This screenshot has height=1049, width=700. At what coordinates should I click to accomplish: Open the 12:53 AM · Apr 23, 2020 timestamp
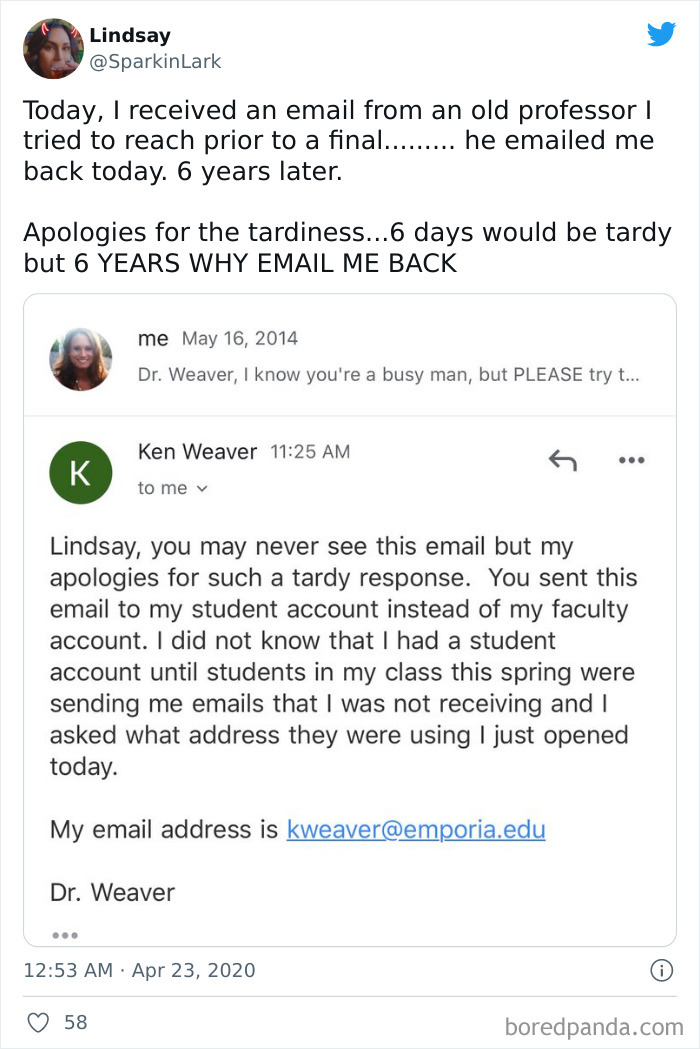[139, 970]
